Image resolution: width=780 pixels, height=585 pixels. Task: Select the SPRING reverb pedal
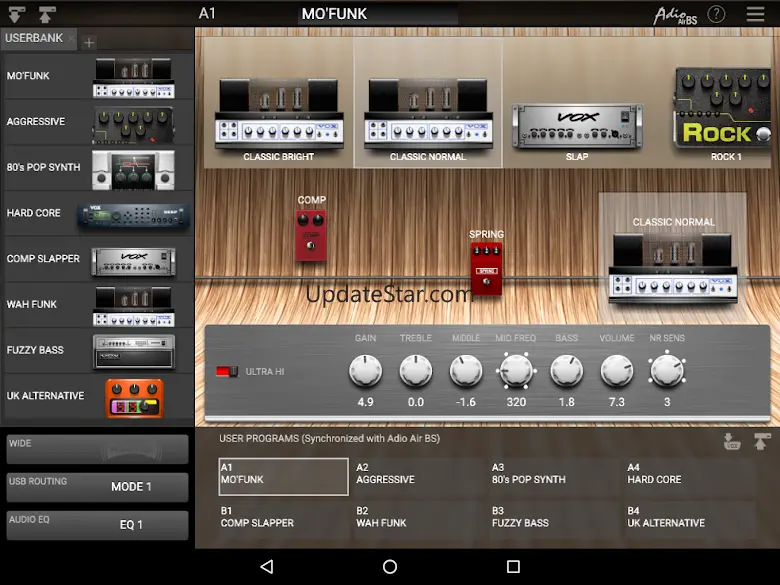click(x=486, y=268)
